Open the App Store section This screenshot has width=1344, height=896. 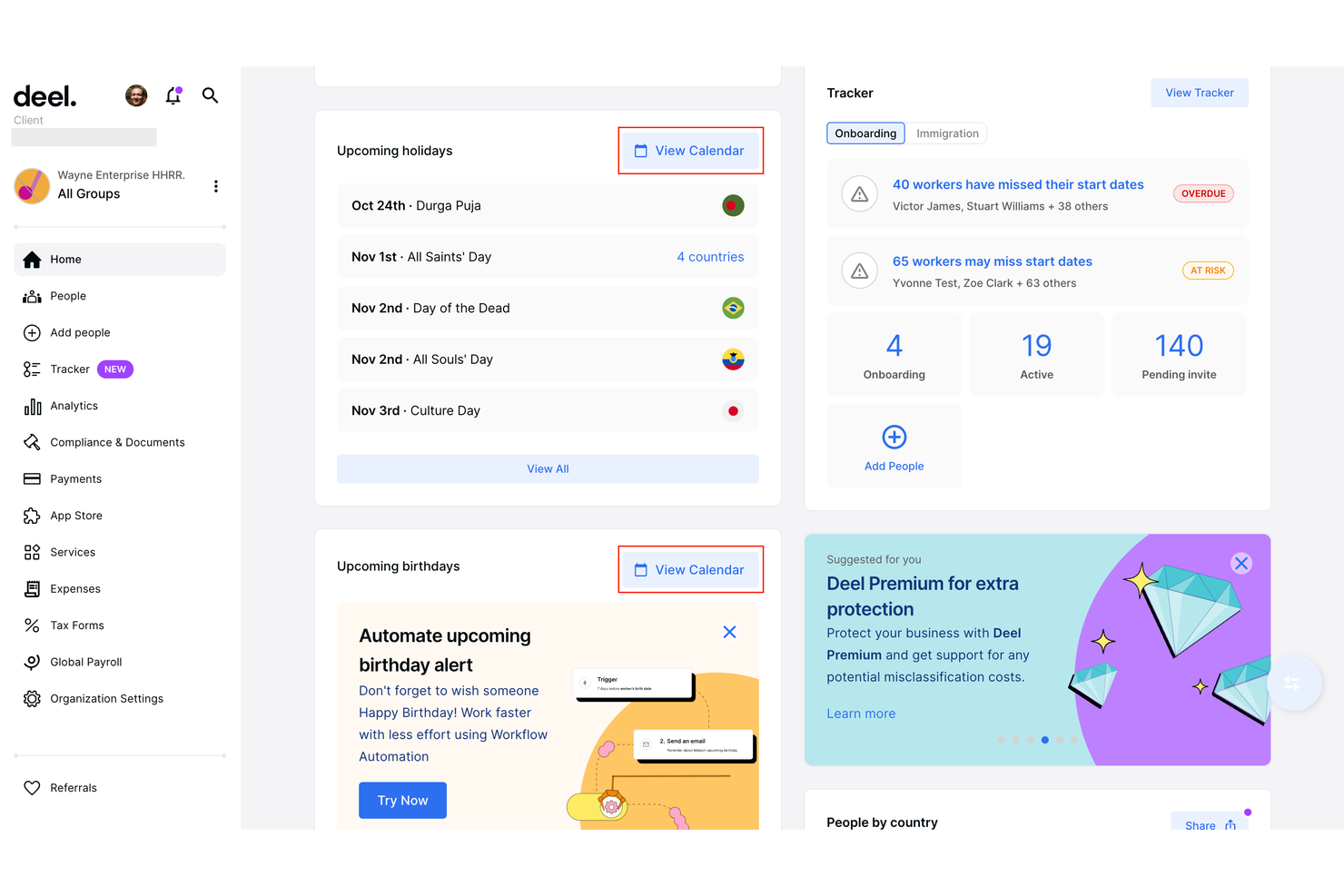[75, 515]
